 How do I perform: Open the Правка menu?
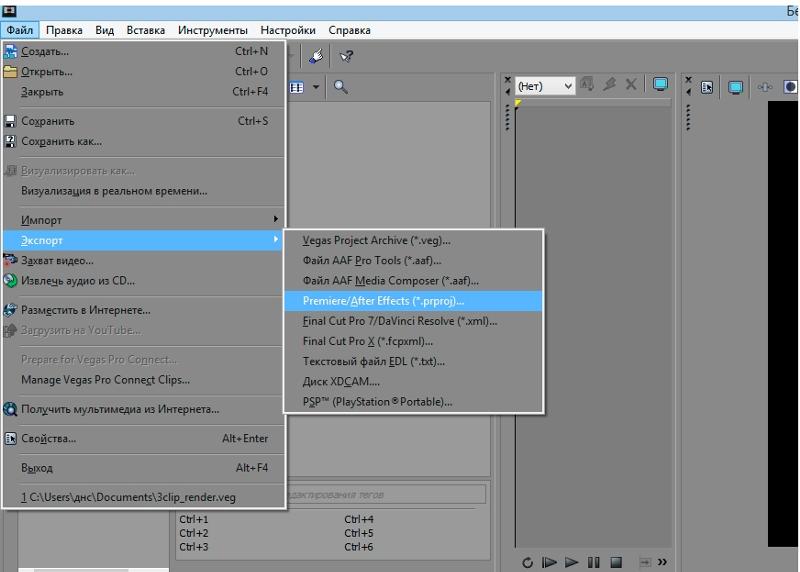click(64, 30)
